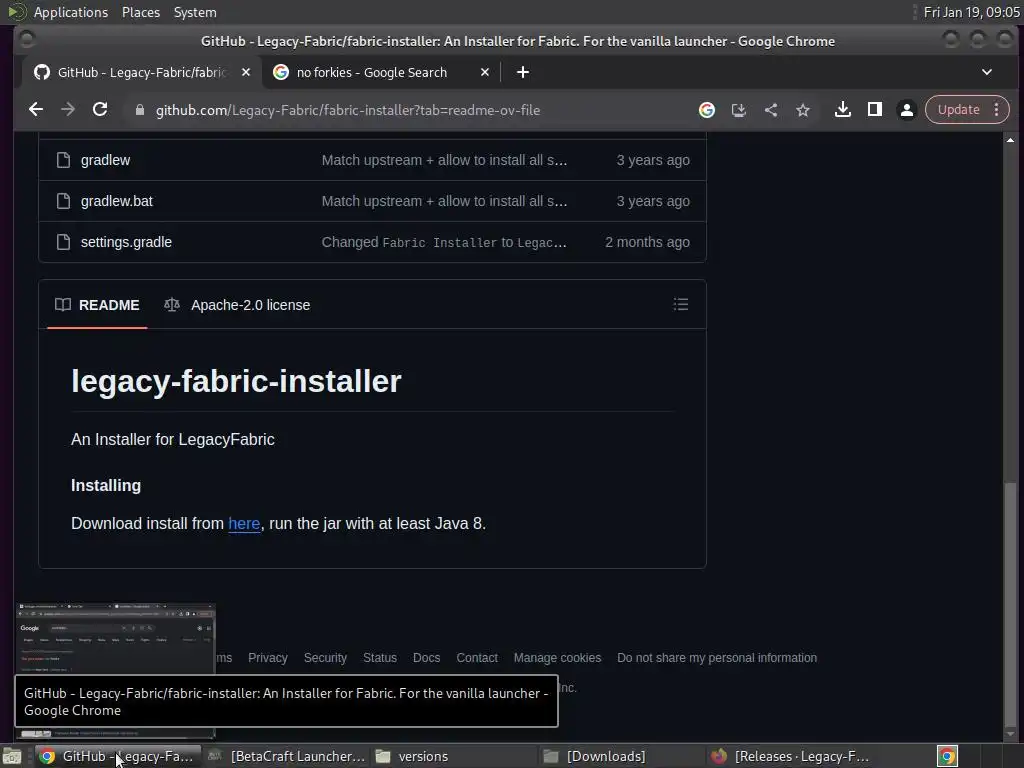Screen dimensions: 1024x768
Task: Close the no forkies Google Search tab
Action: click(485, 72)
